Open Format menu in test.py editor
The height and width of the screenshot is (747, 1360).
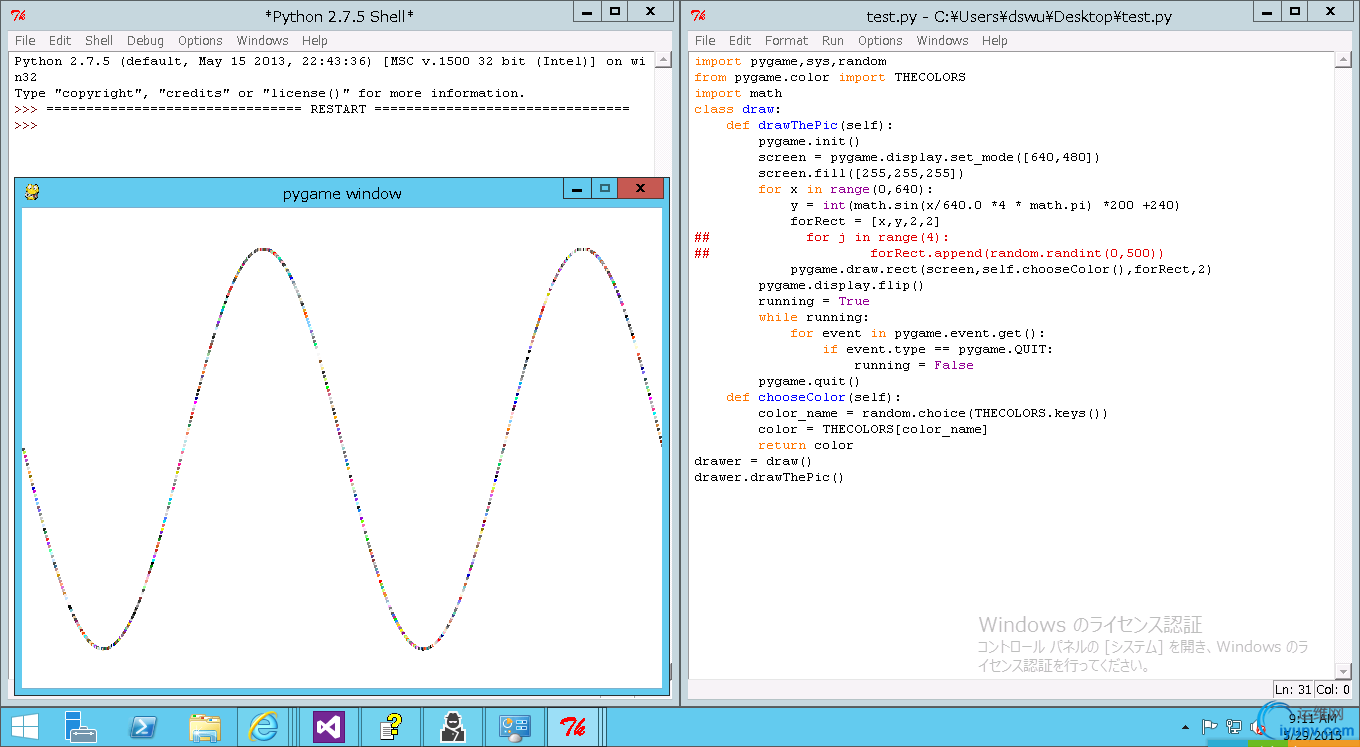pyautogui.click(x=786, y=41)
